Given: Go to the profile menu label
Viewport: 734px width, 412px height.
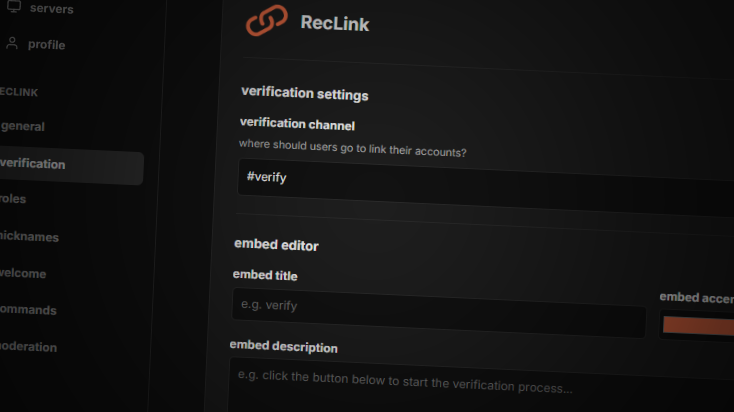Looking at the screenshot, I should [46, 45].
